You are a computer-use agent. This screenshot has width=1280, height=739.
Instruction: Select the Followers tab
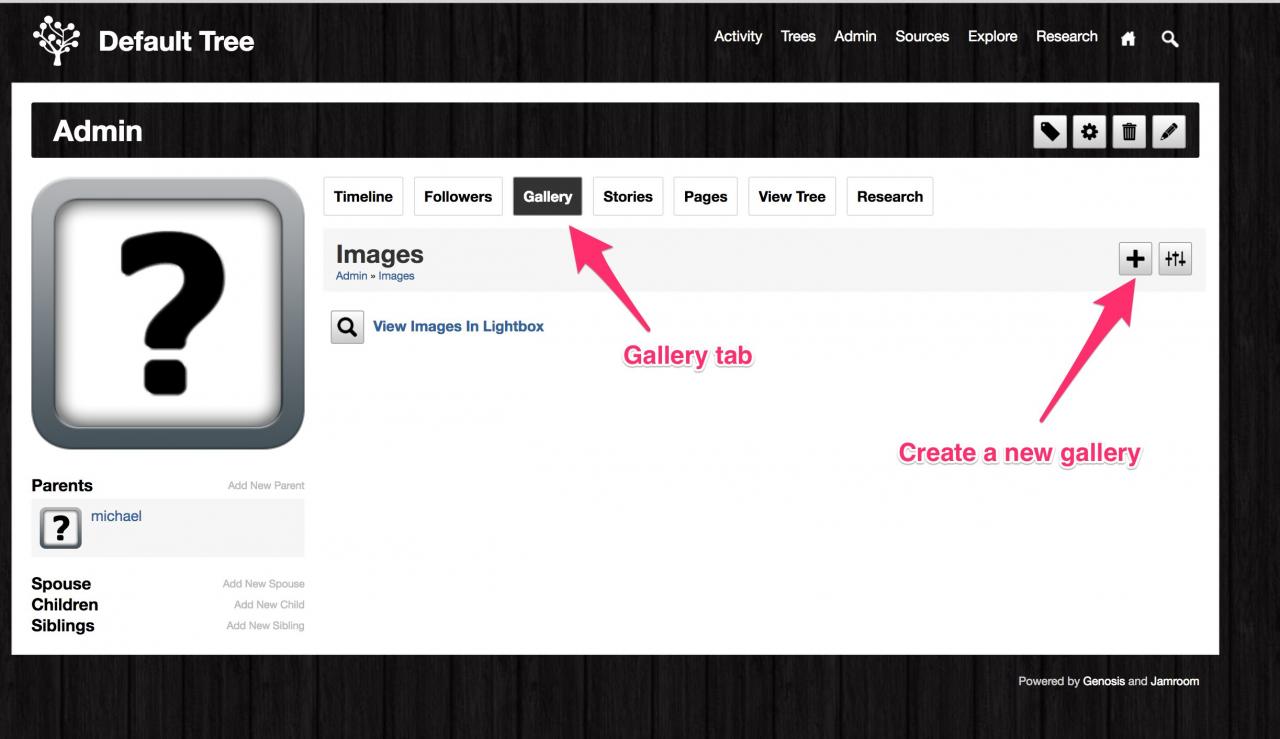pyautogui.click(x=458, y=197)
